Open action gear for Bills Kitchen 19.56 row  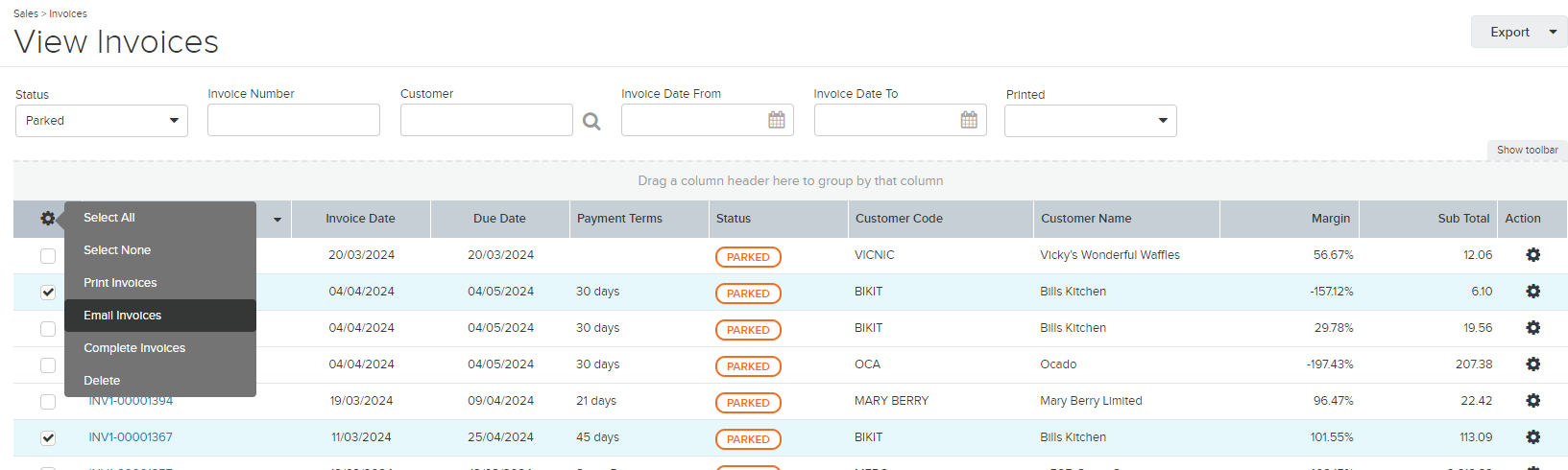pos(1533,328)
